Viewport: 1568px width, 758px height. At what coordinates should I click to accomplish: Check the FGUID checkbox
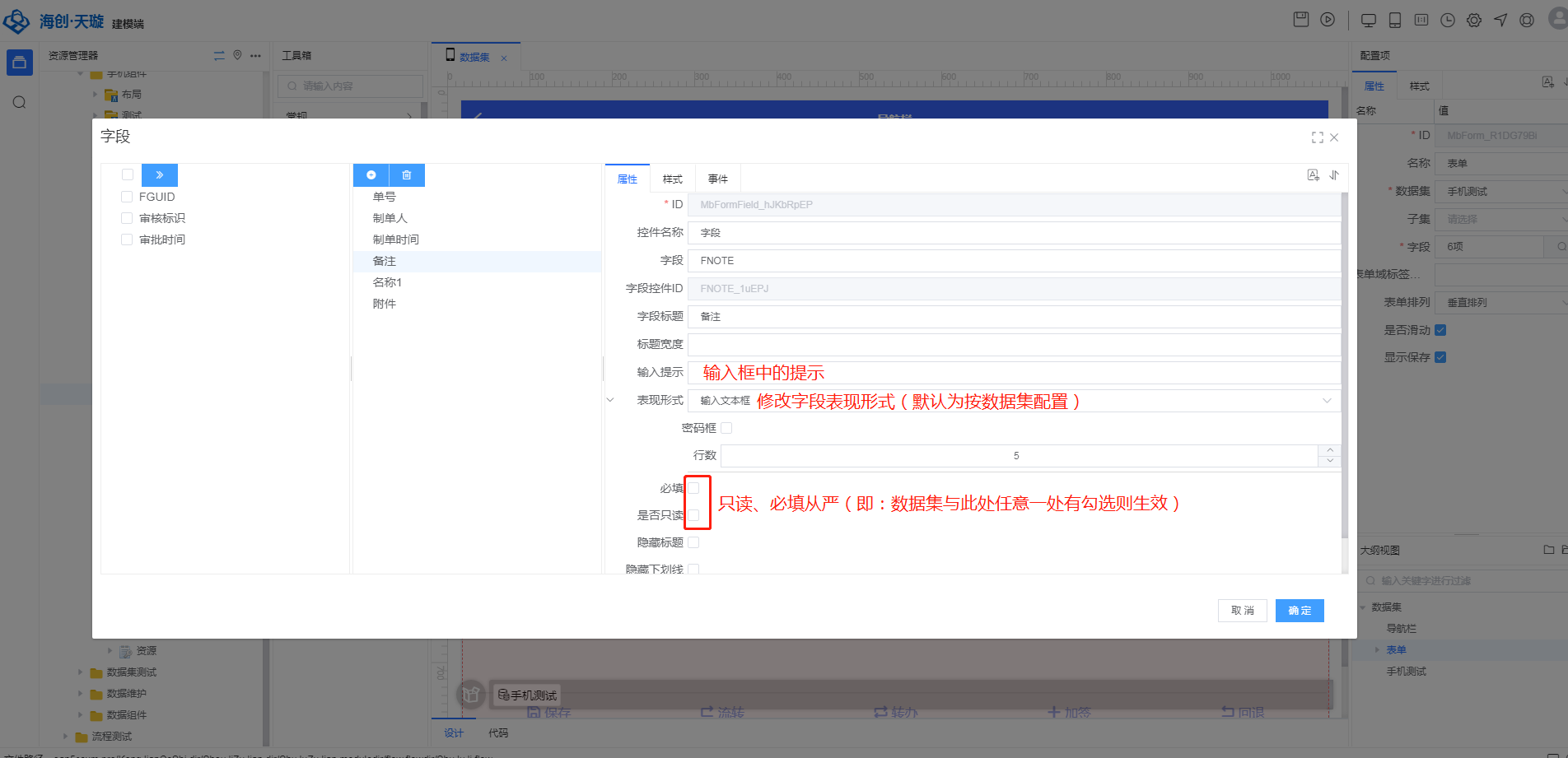point(127,197)
